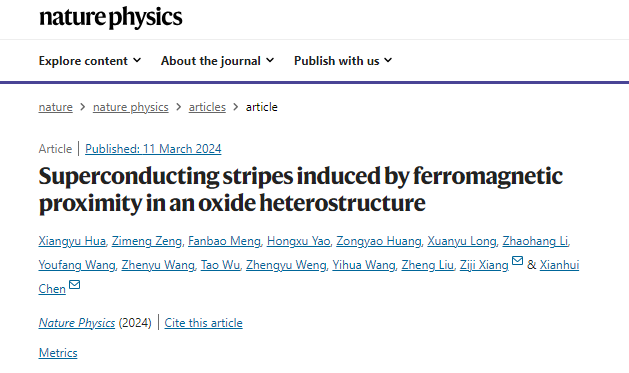Open nature physics breadcrumb link

pos(130,107)
